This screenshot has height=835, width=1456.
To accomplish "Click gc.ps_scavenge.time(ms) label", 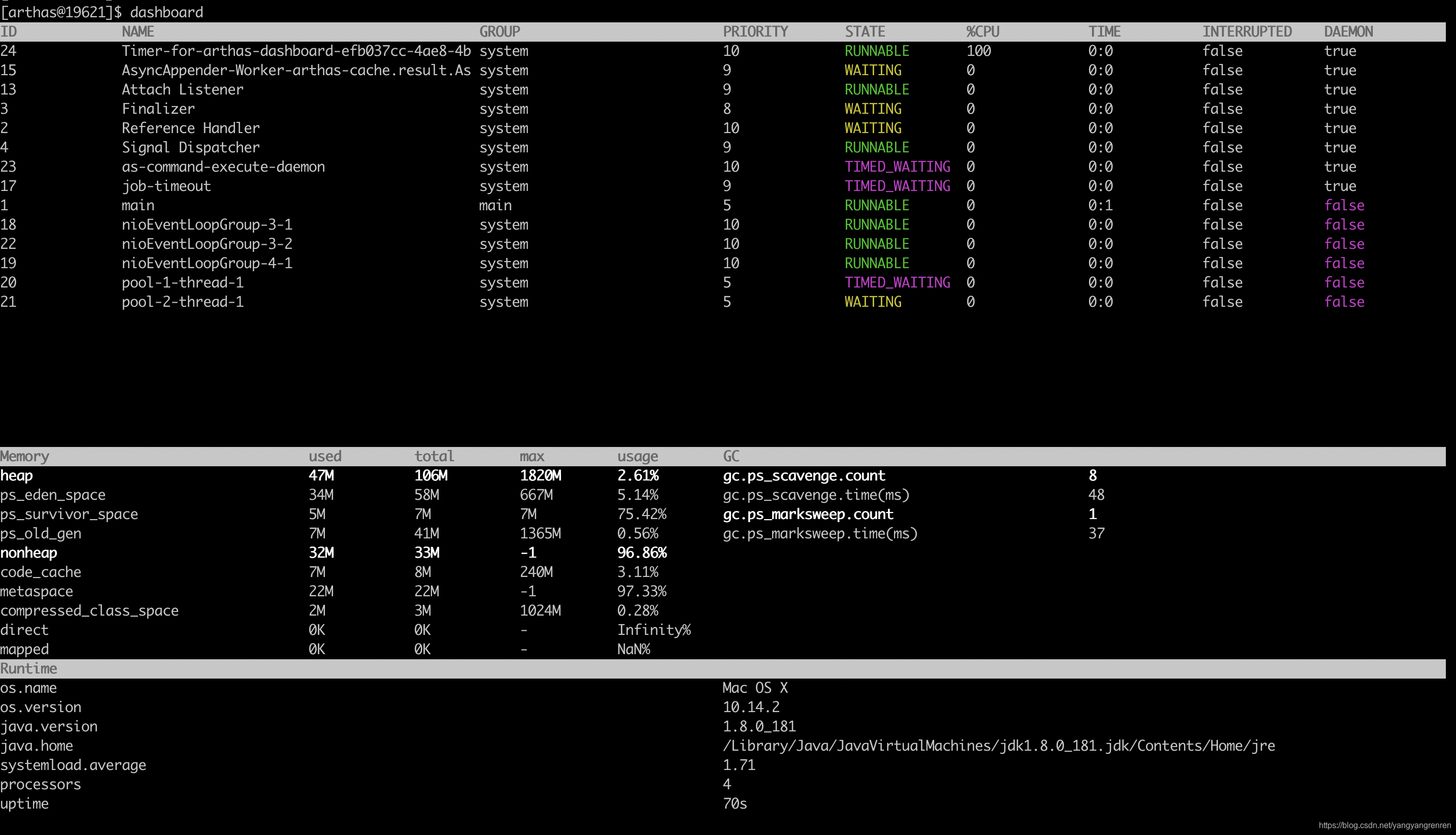I will pos(816,495).
